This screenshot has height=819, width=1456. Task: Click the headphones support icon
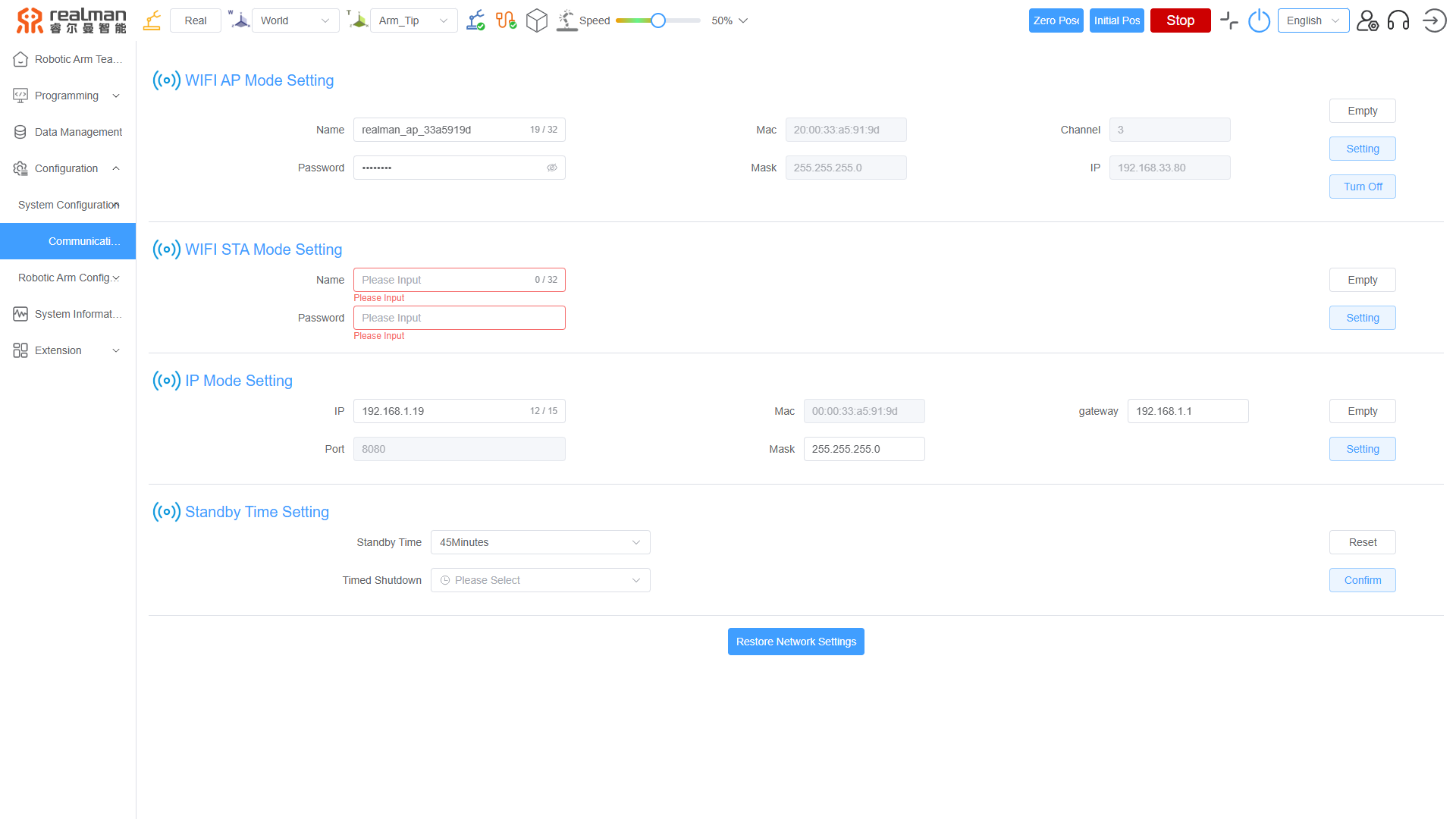pyautogui.click(x=1398, y=20)
